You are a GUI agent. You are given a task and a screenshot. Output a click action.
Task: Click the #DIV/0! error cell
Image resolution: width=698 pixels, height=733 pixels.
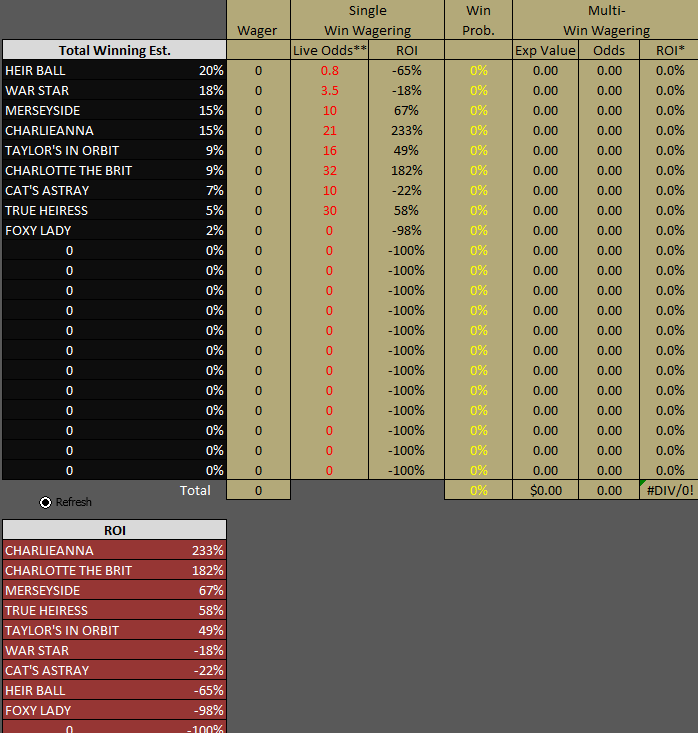click(669, 490)
